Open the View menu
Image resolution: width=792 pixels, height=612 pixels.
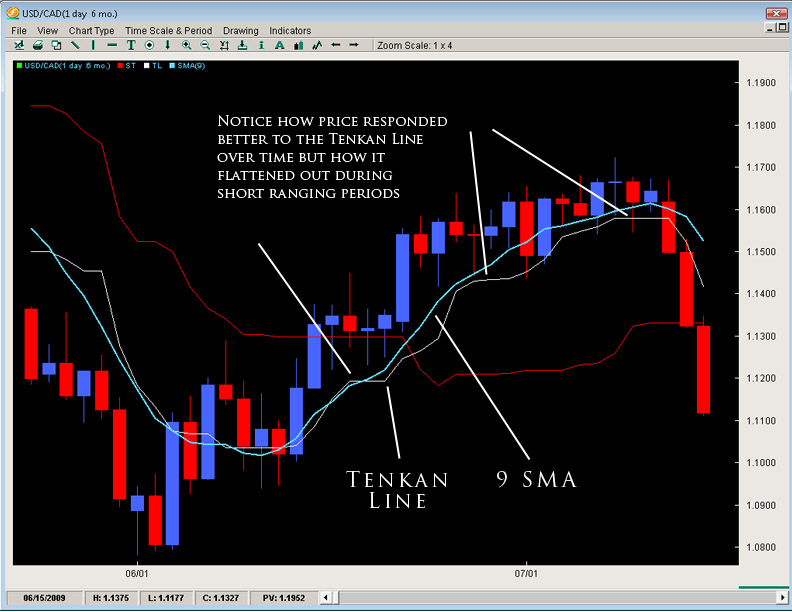click(x=47, y=31)
